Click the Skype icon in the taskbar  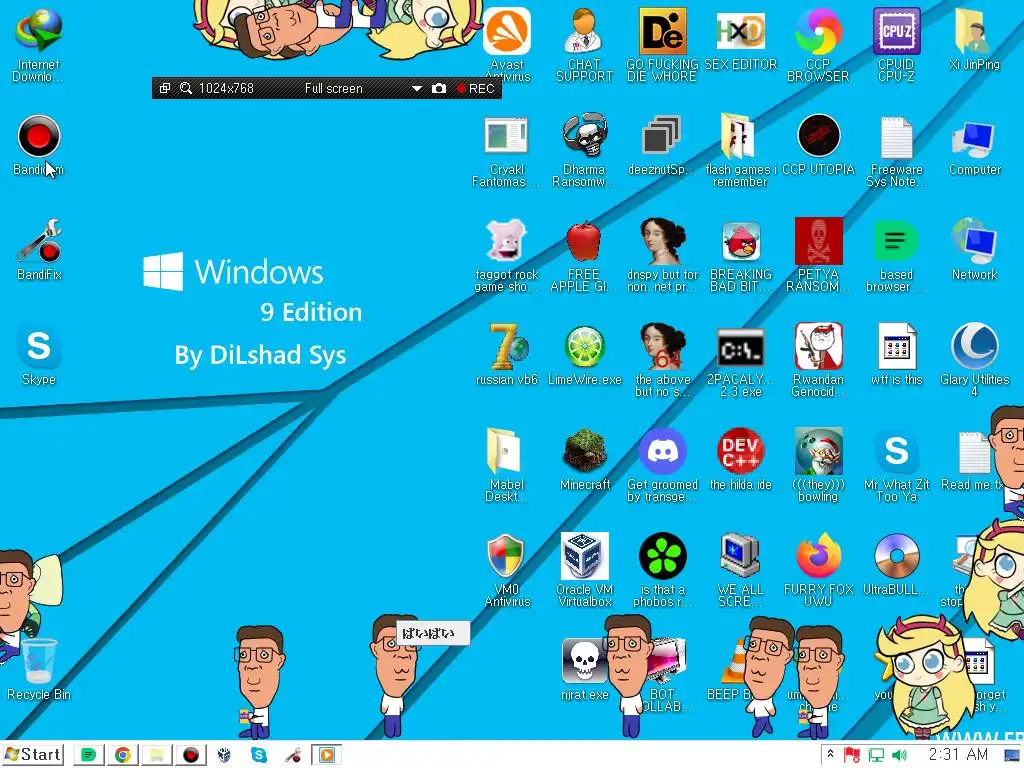259,755
